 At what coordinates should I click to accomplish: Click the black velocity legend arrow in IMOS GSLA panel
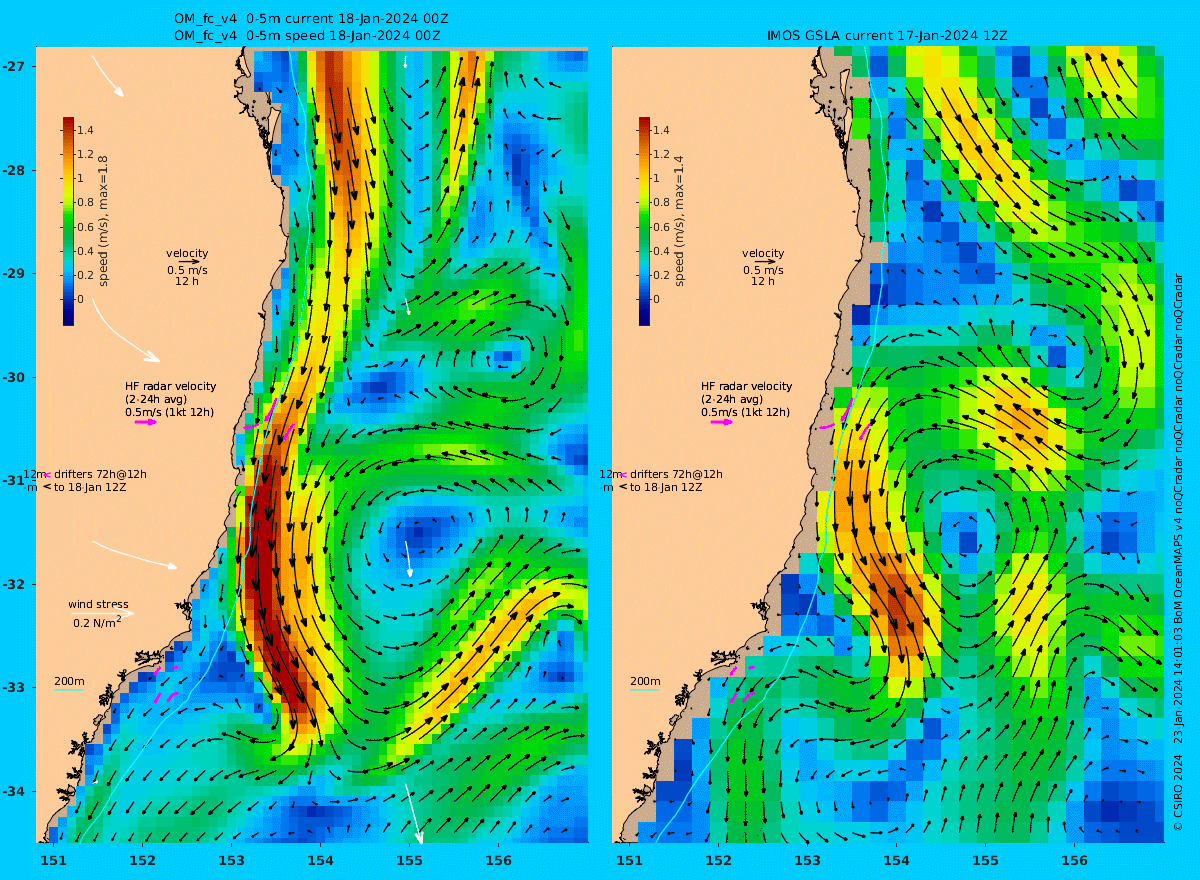pyautogui.click(x=763, y=262)
